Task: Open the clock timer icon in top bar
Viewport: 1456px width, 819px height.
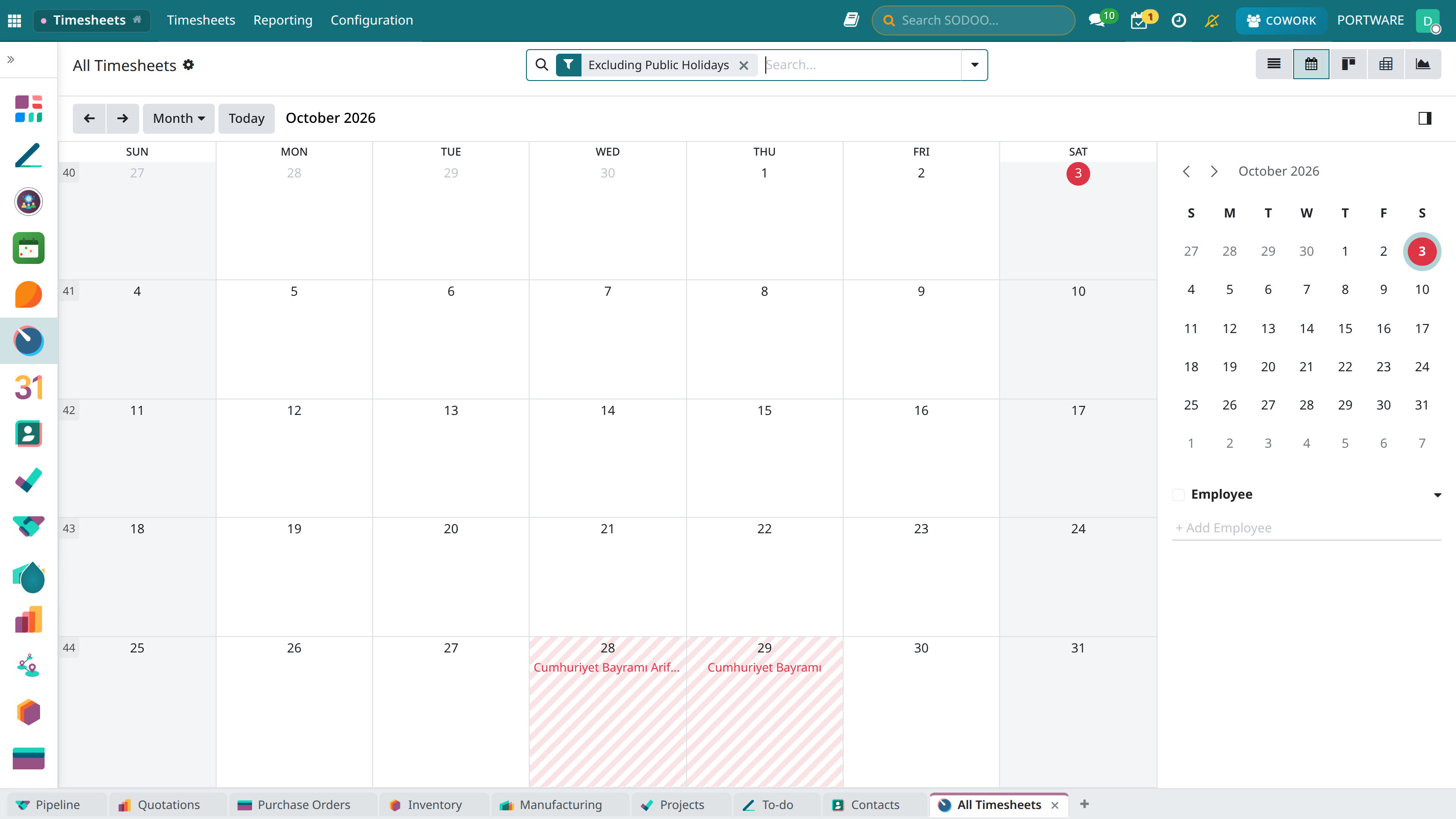Action: pos(1178,20)
